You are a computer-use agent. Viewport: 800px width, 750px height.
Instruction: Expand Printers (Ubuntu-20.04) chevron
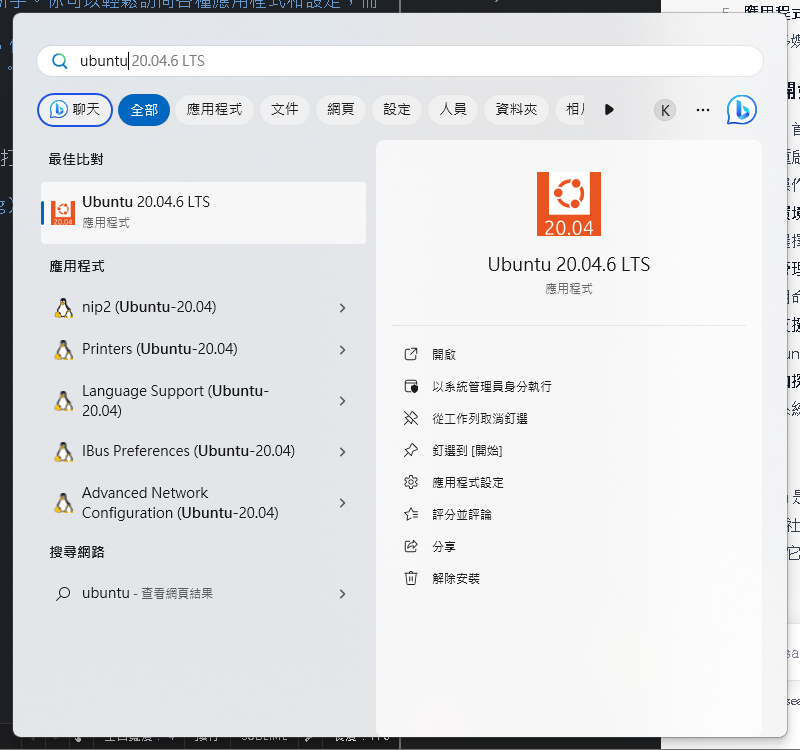pos(343,350)
